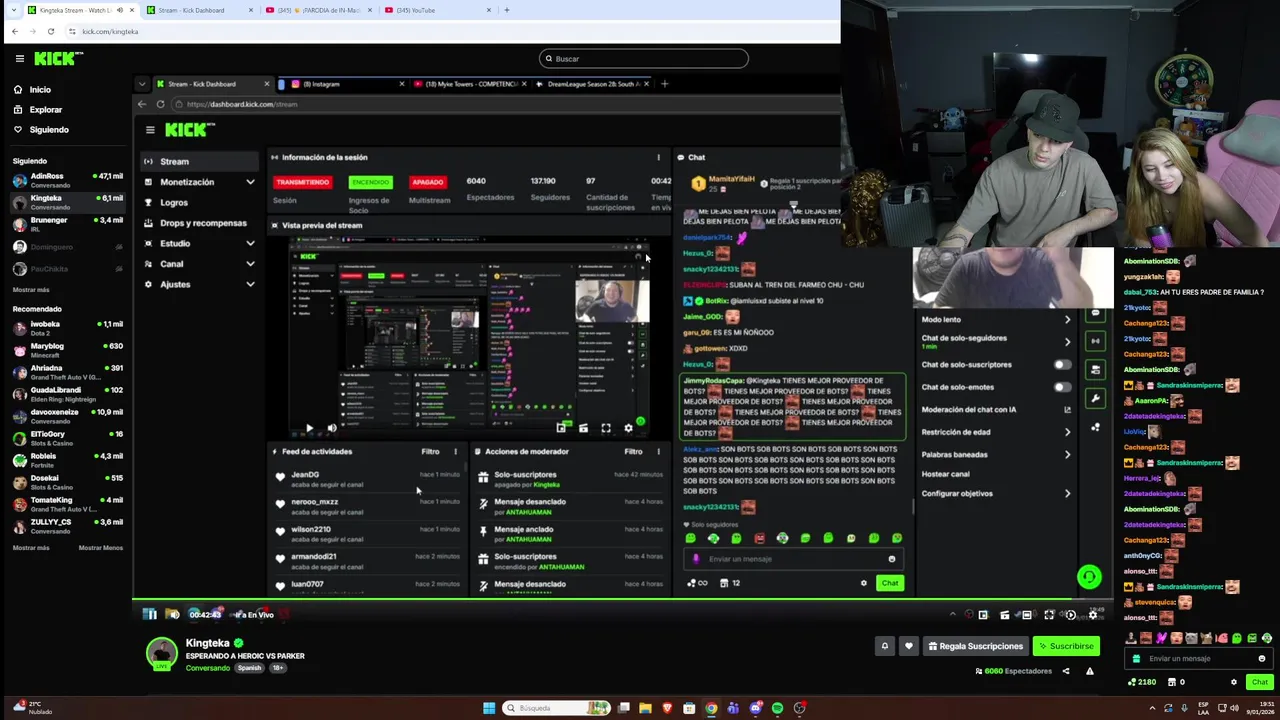Open Hostear canal option

[x=946, y=474]
